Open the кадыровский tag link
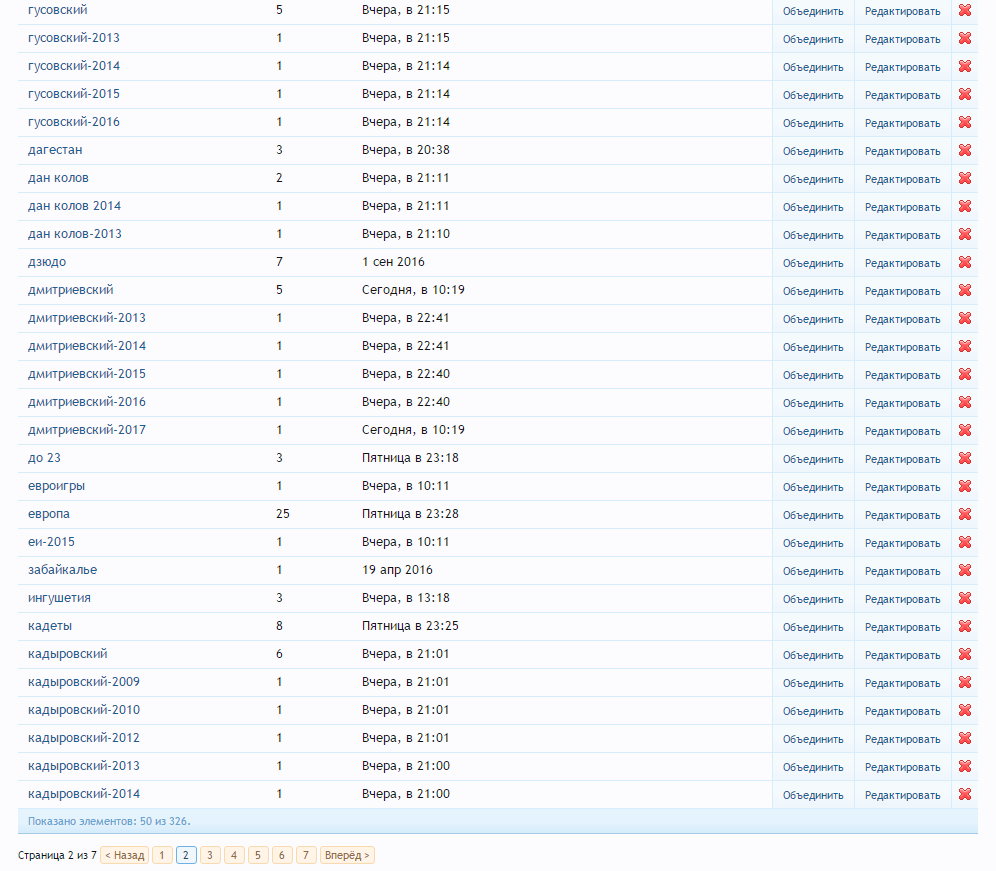This screenshot has width=996, height=871. 68,654
